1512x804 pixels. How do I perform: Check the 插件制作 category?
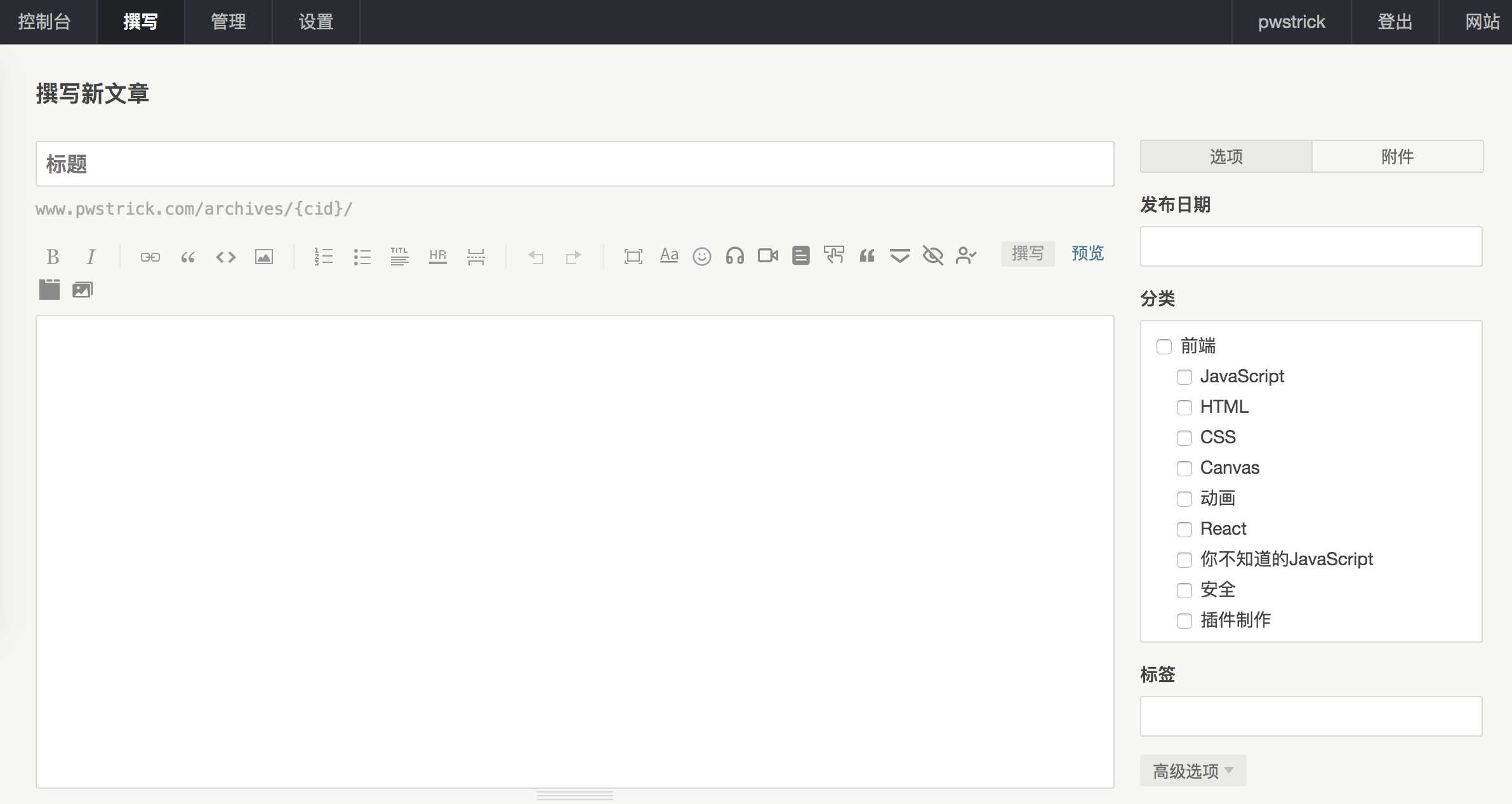pos(1184,620)
